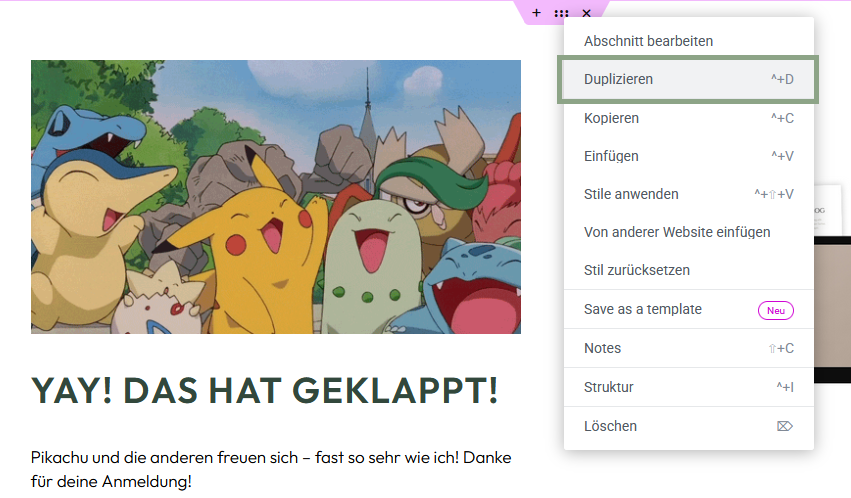
Task: Choose Abschnitt bearbeiten from context menu
Action: 689,41
